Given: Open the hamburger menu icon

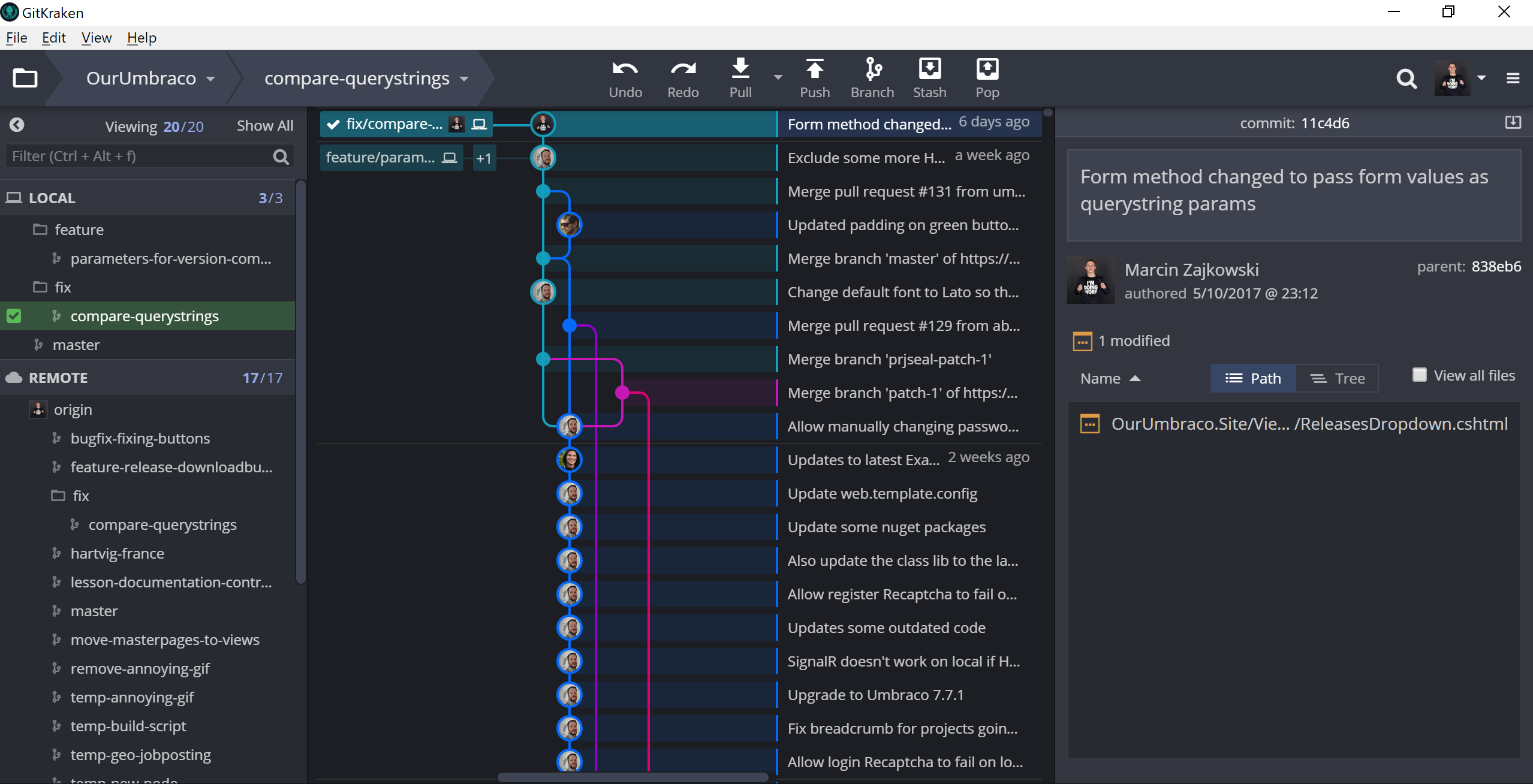Looking at the screenshot, I should tap(1513, 79).
